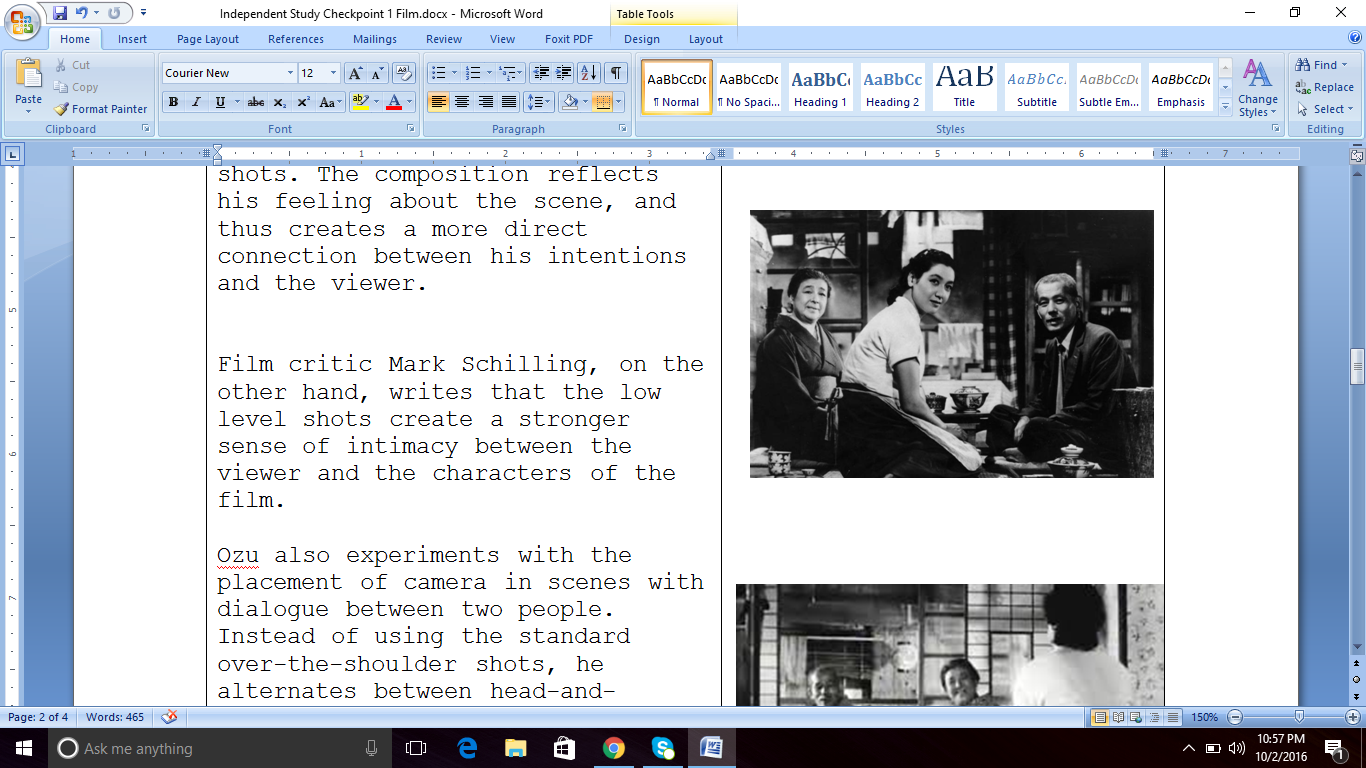
Task: Open Select dropdown in Editing group
Action: pos(1325,109)
